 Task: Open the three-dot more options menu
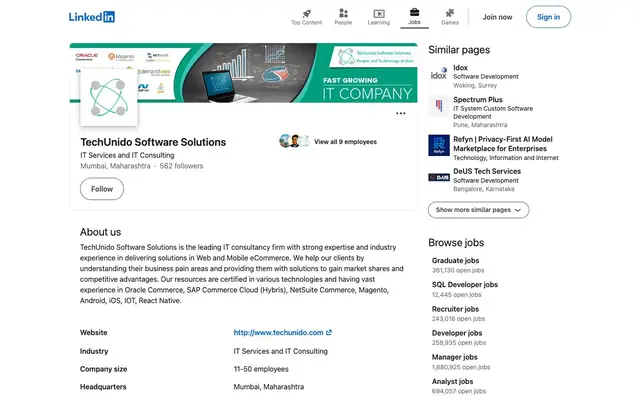click(x=401, y=113)
